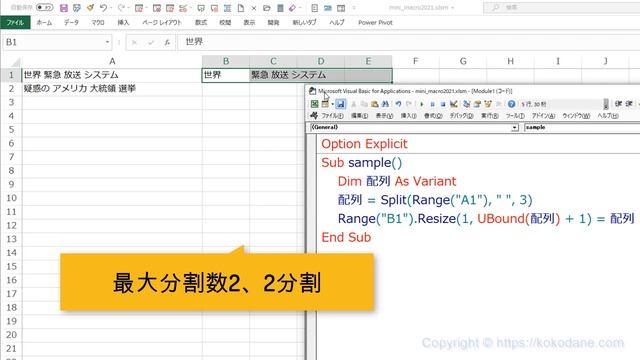Click the search box in Excel title bar
The width and height of the screenshot is (640, 360).
(562, 7)
